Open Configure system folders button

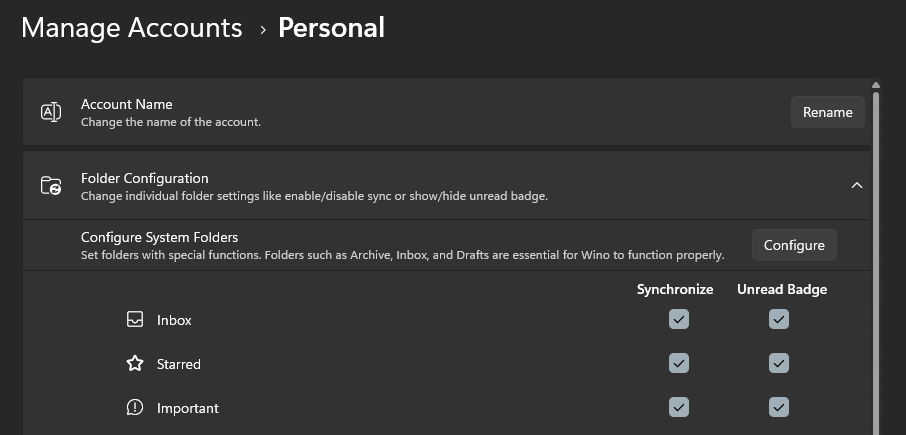point(794,245)
